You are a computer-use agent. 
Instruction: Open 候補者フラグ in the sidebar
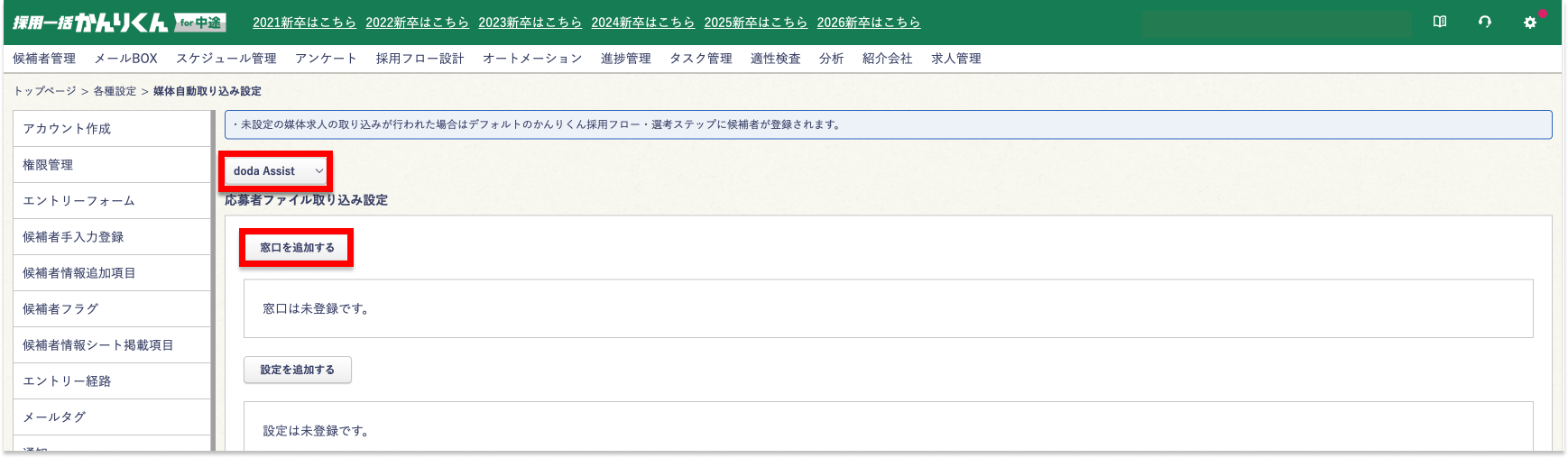point(60,309)
